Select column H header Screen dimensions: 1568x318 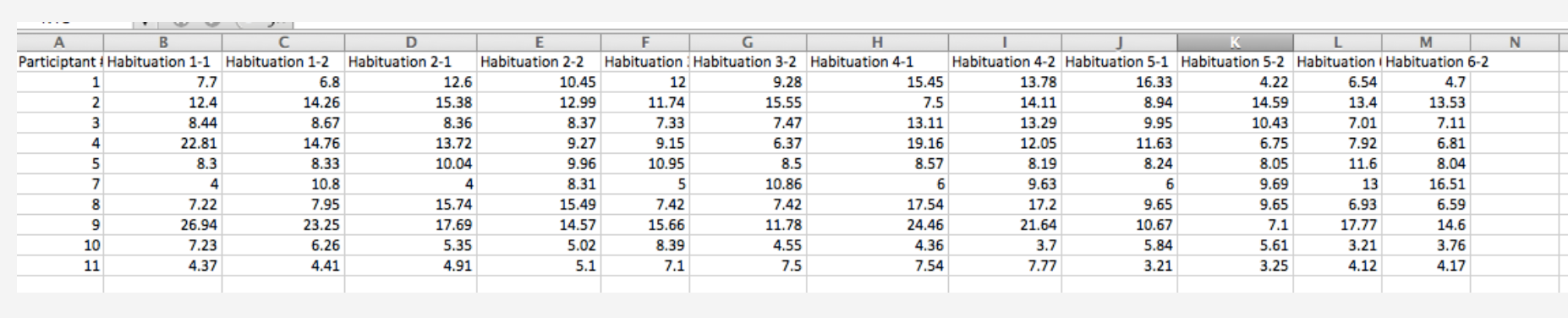[877, 42]
